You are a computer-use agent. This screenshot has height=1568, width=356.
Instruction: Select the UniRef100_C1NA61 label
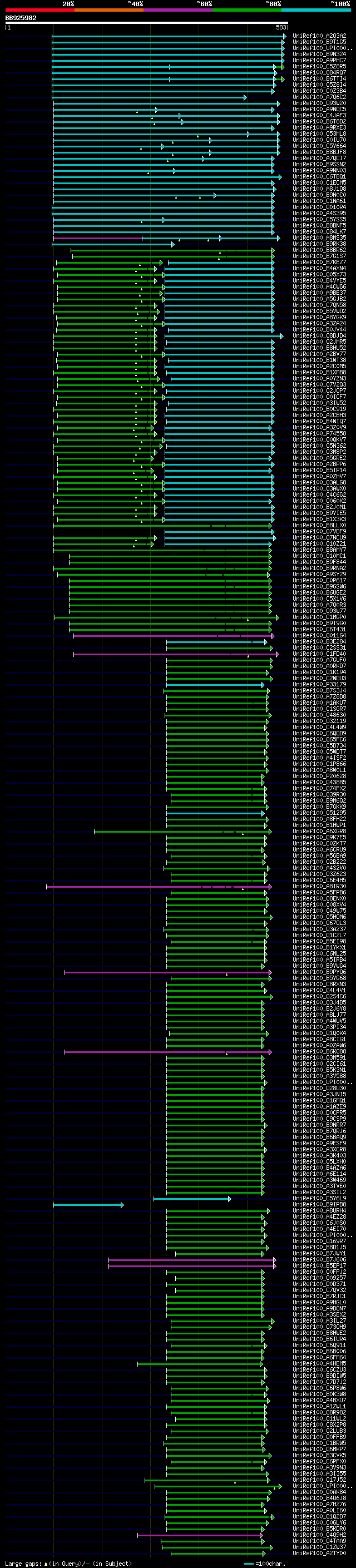319,201
